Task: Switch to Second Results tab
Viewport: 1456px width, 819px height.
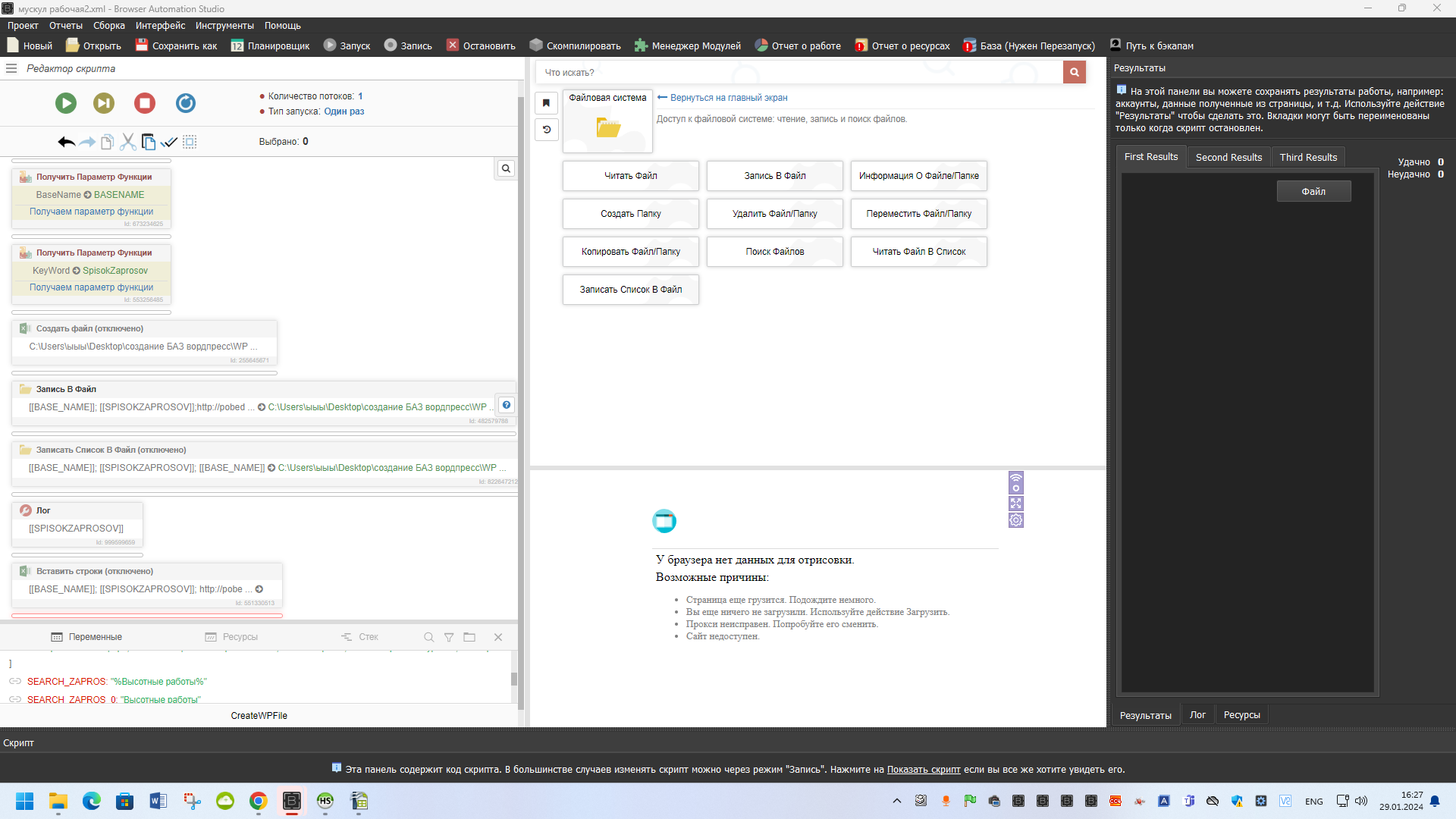Action: coord(1228,158)
